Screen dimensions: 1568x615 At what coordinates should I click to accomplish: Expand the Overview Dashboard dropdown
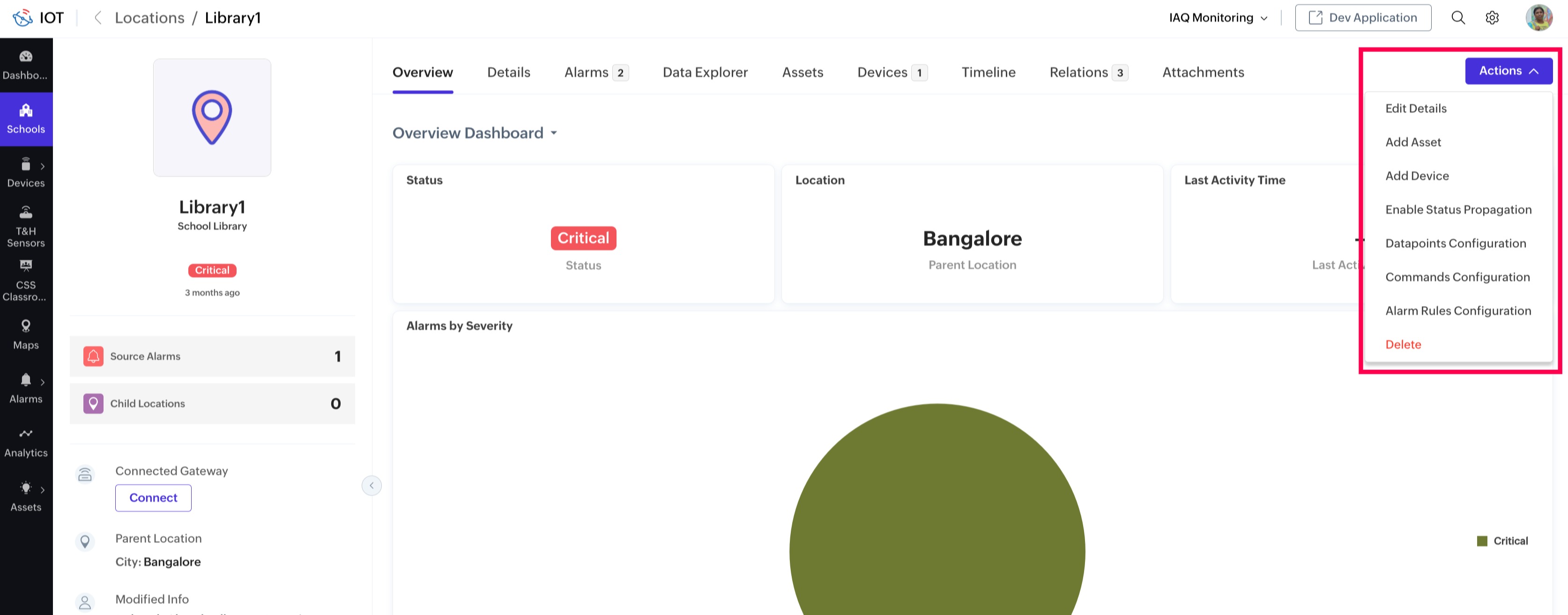click(x=553, y=133)
